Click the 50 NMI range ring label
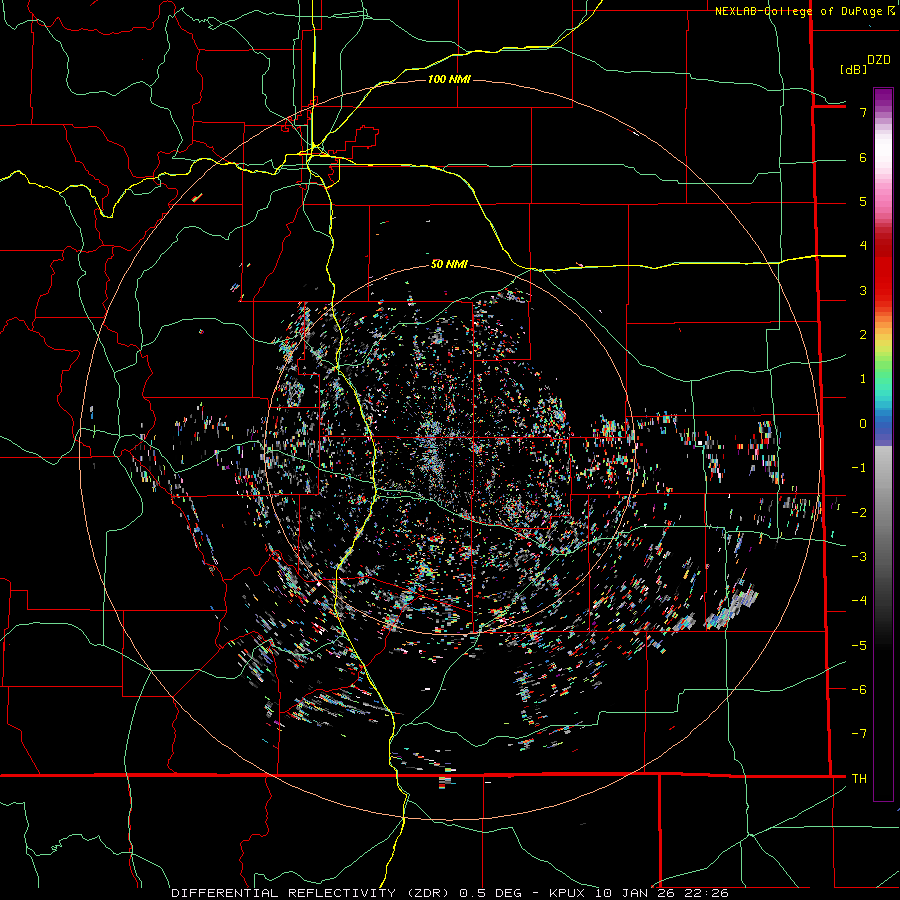This screenshot has height=900, width=900. point(449,264)
